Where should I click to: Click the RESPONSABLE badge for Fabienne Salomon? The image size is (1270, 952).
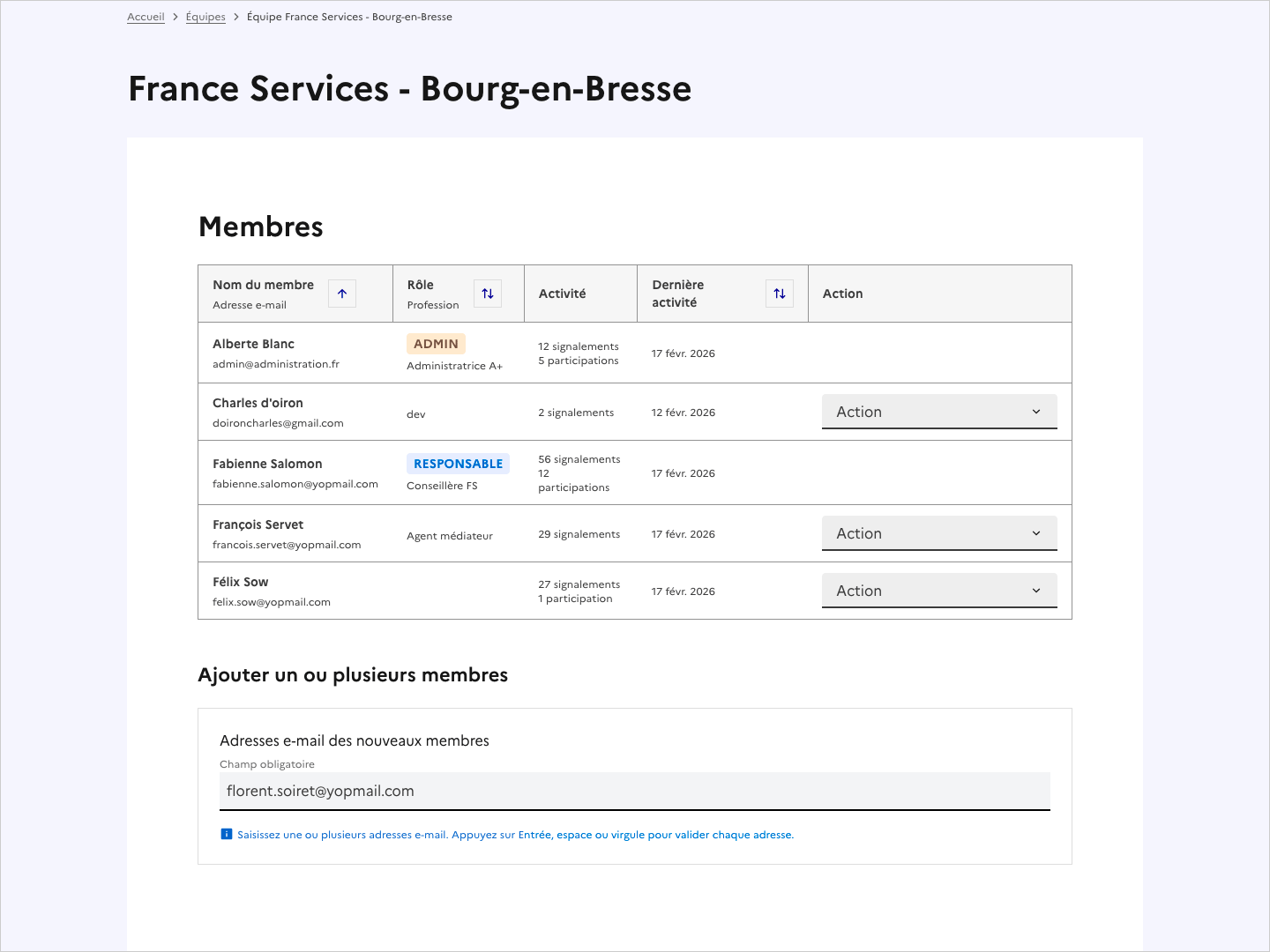tap(458, 464)
